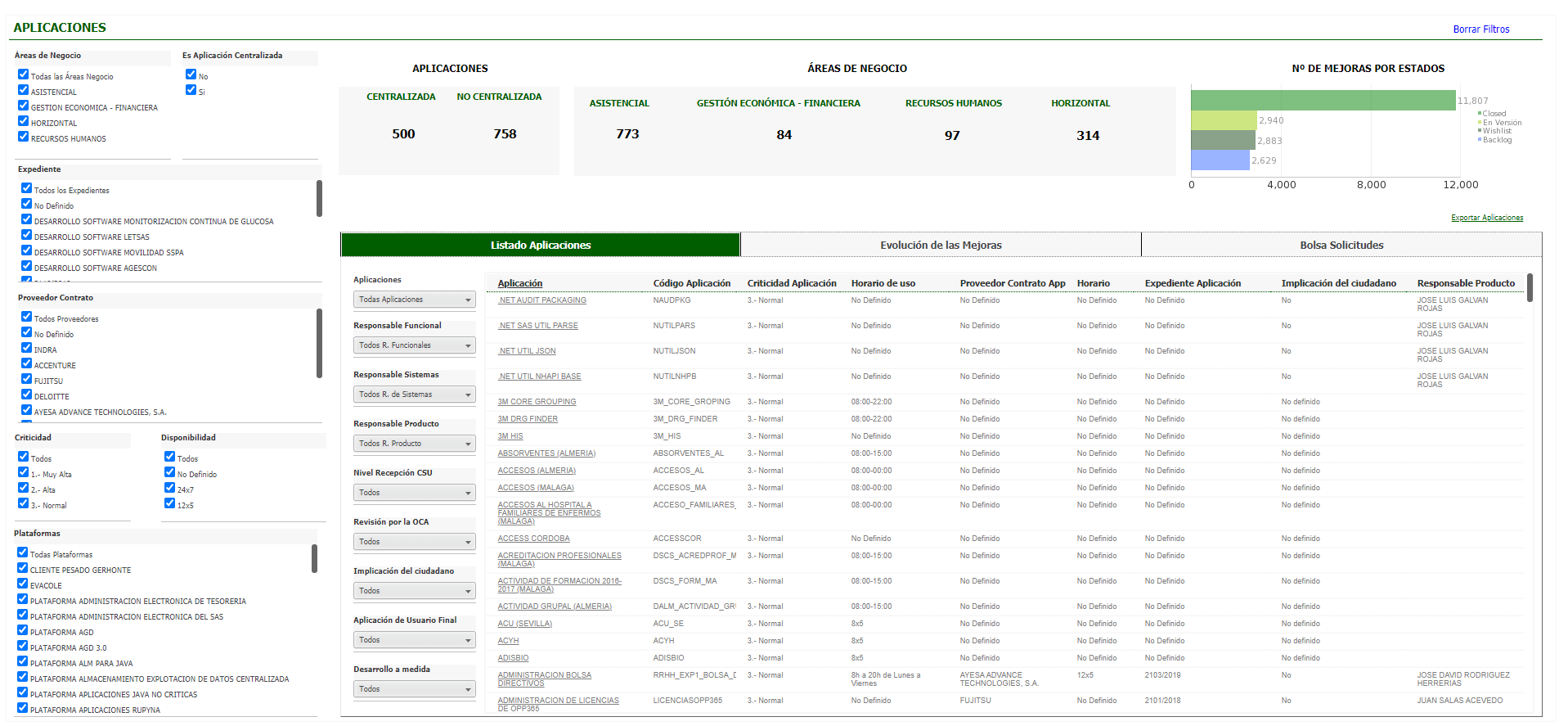Toggle the Centralizada 'Si' checkbox
The height and width of the screenshot is (726, 1568).
point(191,90)
